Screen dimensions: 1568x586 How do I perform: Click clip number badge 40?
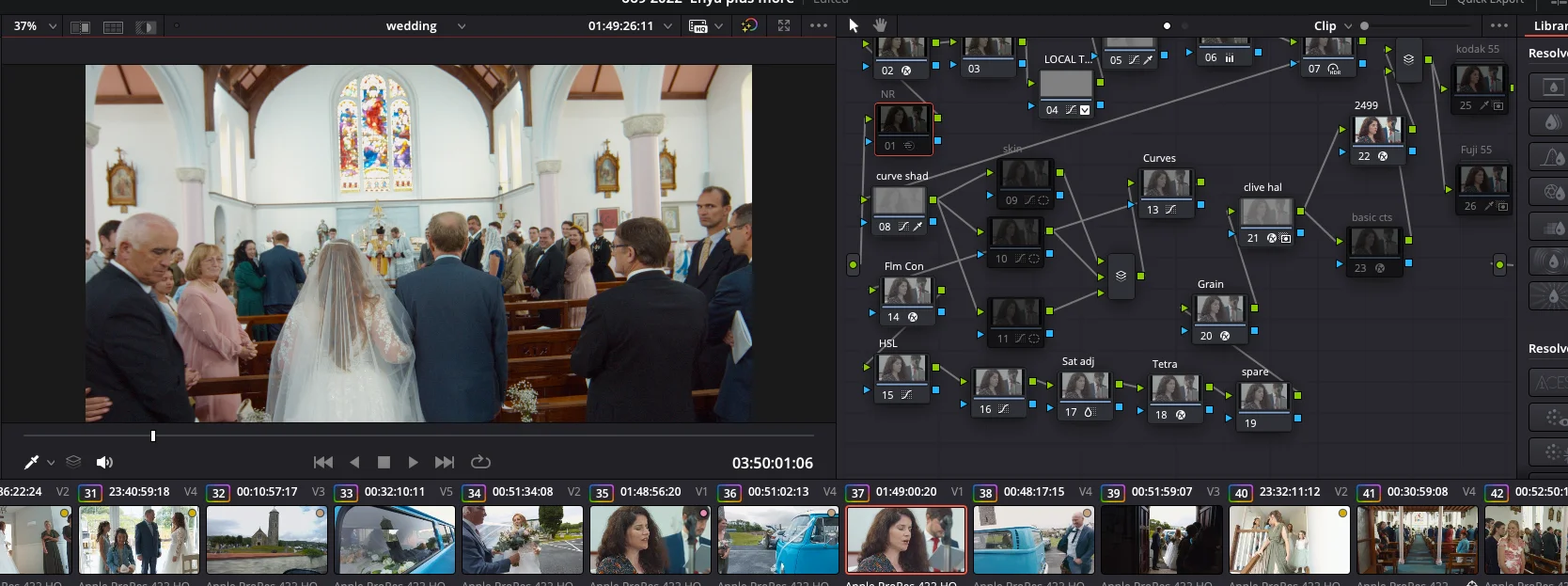coord(1242,493)
